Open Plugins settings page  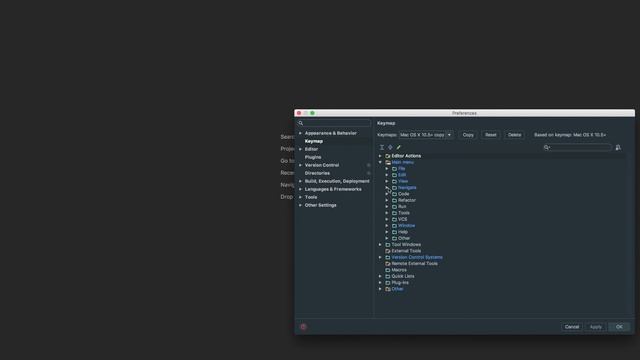pos(313,157)
